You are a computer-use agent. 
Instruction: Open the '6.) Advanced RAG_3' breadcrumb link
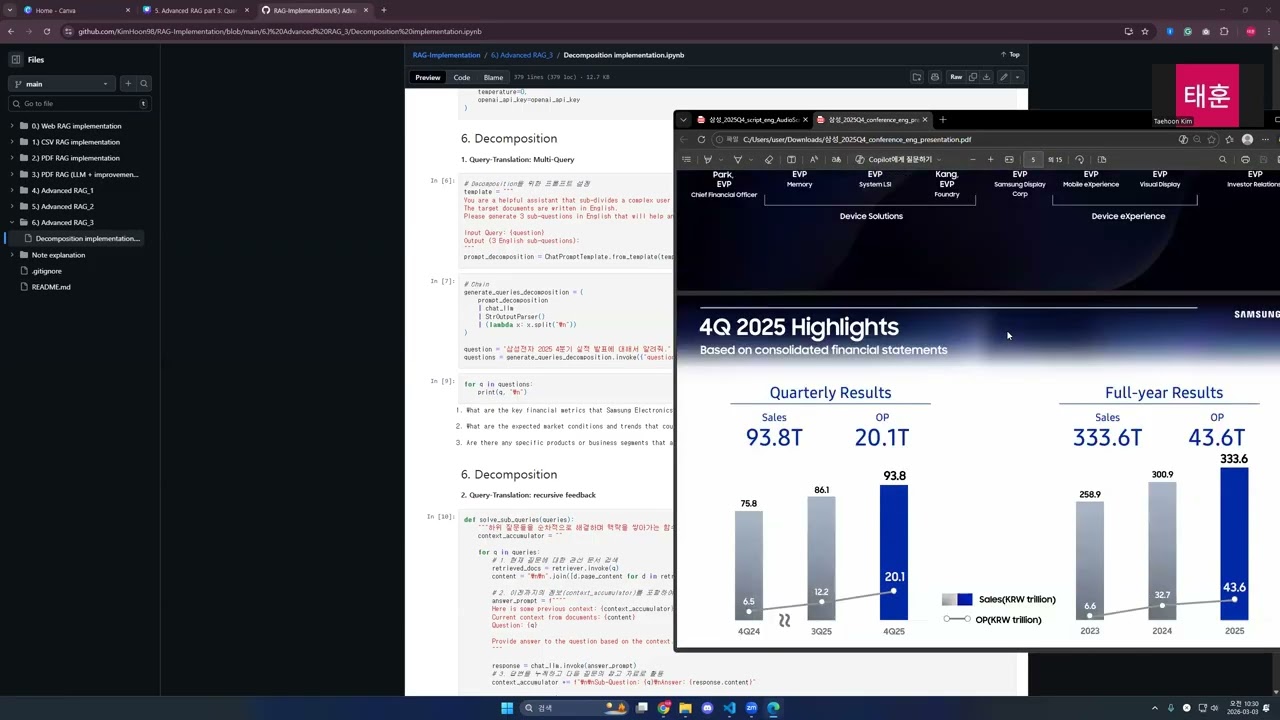click(522, 55)
